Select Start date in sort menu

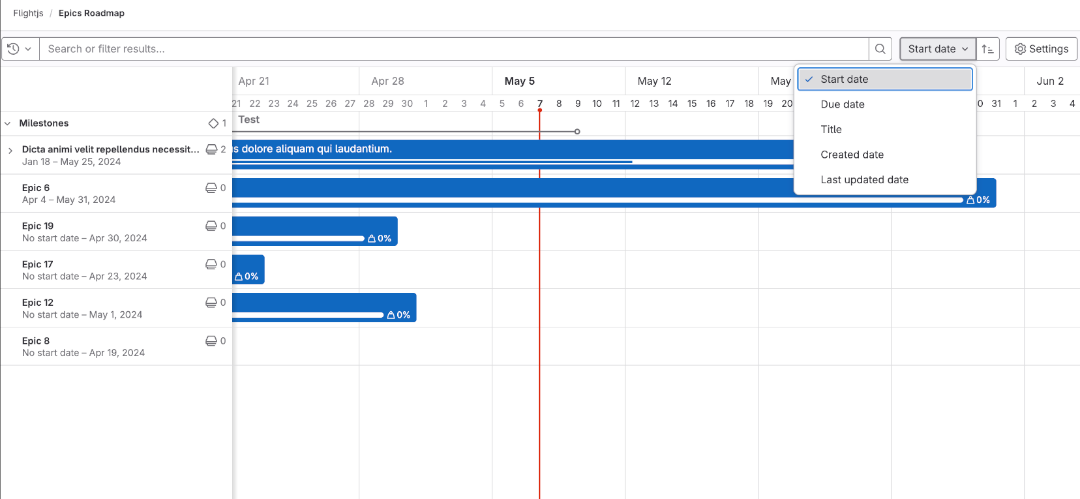(x=885, y=79)
